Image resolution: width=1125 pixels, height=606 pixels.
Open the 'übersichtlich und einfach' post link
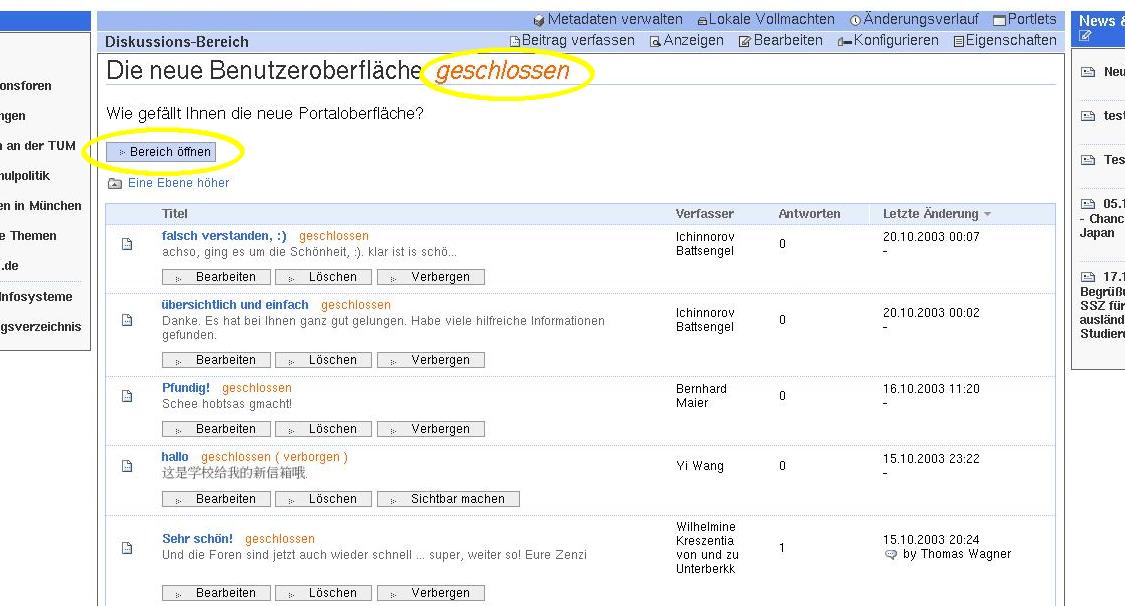point(235,305)
